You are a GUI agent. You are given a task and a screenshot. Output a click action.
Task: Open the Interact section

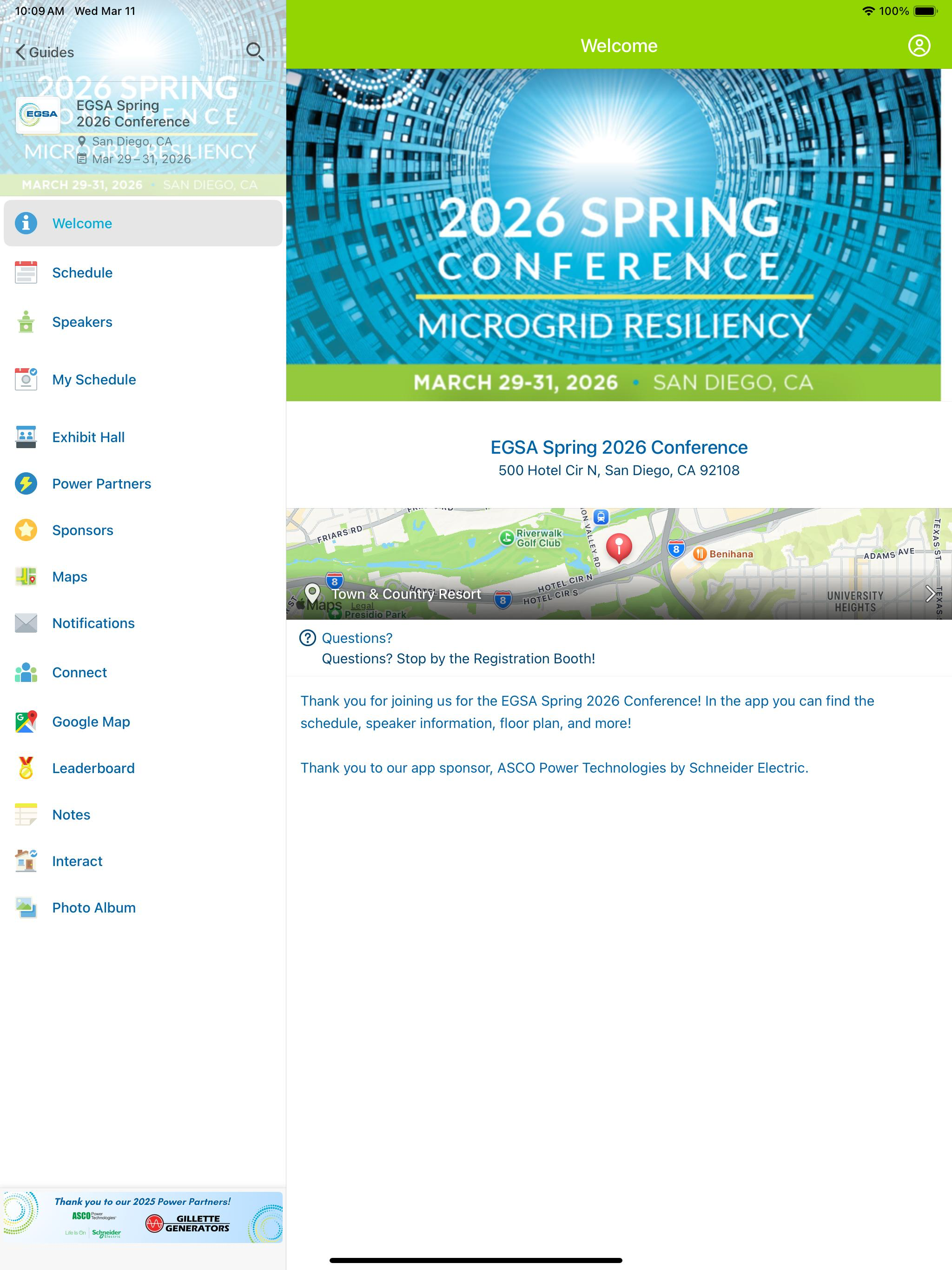click(x=143, y=861)
